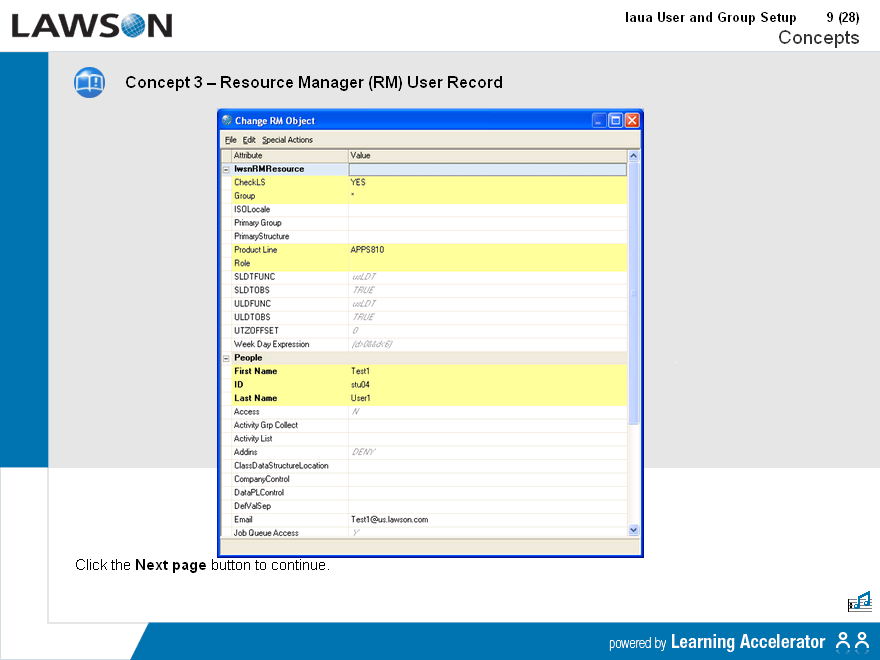Click the YES value for CheckLS
The width and height of the screenshot is (880, 660).
tap(358, 182)
